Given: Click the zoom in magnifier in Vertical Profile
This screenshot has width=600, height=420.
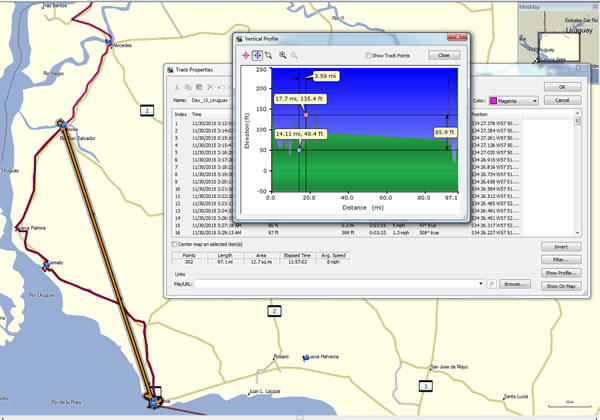Looking at the screenshot, I should click(x=283, y=55).
